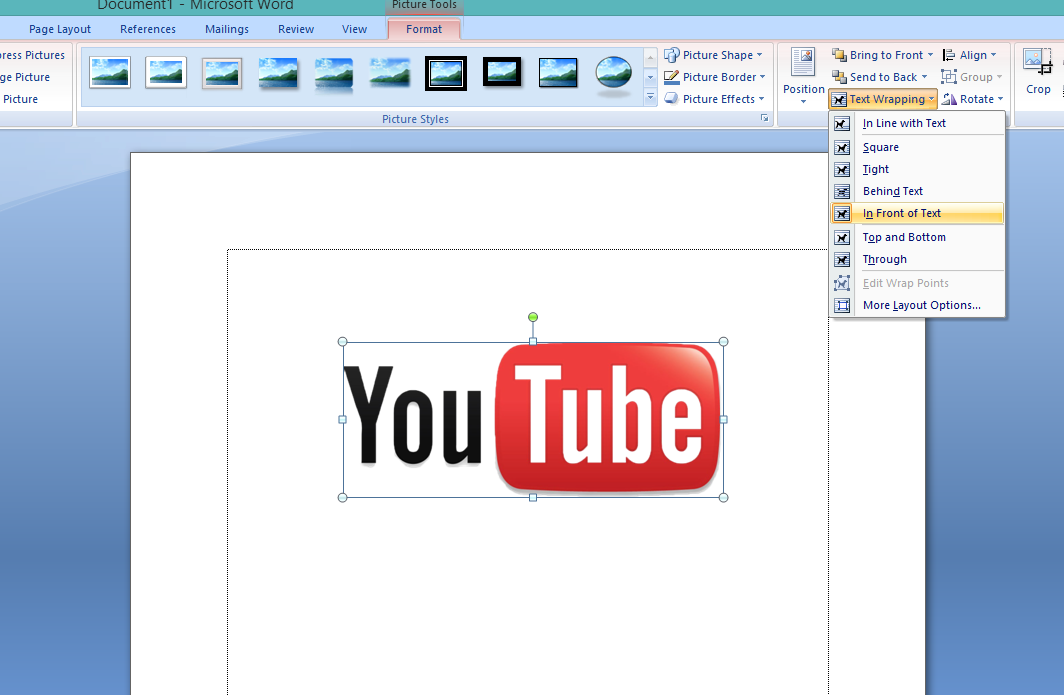Screen dimensions: 1064x695
Task: Click the Change Picture button
Action: pyautogui.click(x=25, y=77)
